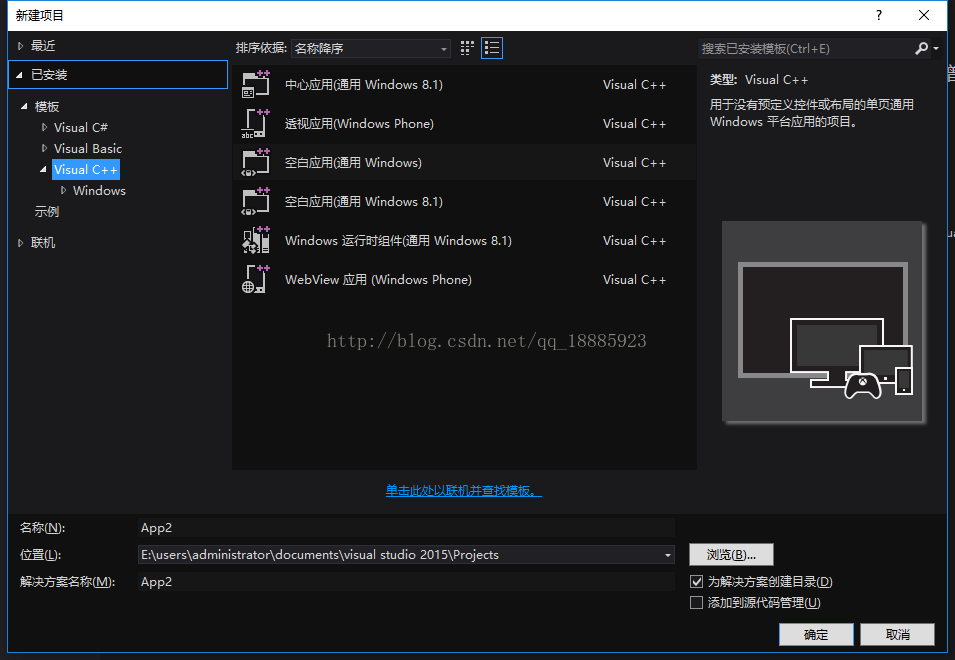Toggle 为解决方案创建目录 checkbox
The width and height of the screenshot is (955, 660).
point(696,581)
